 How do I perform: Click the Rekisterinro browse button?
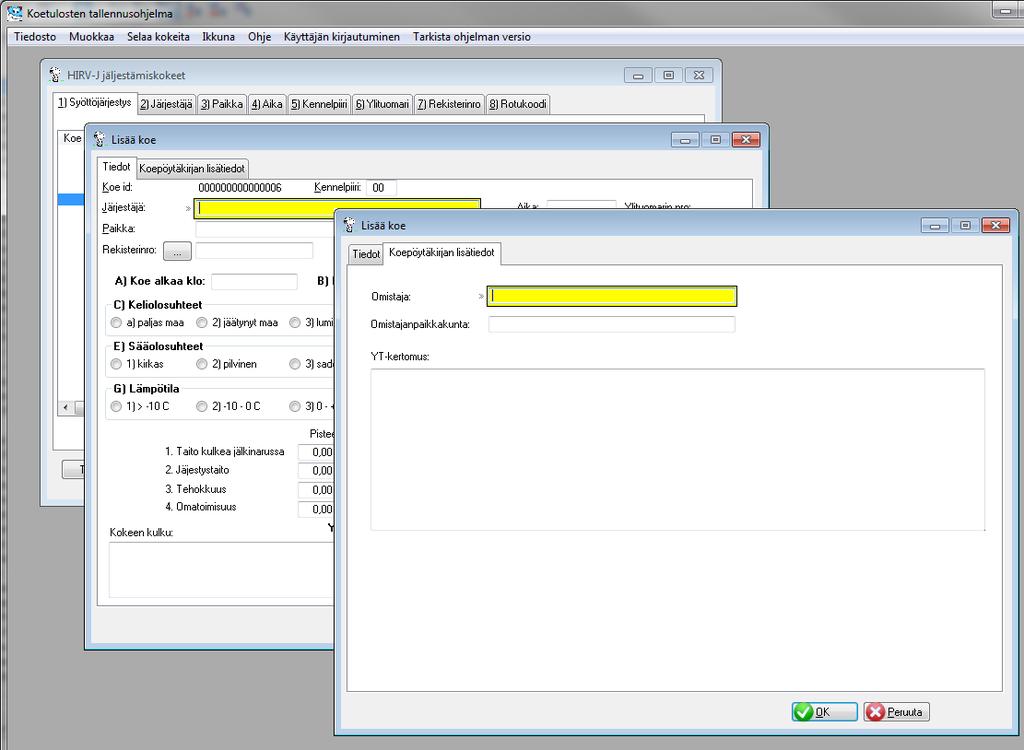177,251
